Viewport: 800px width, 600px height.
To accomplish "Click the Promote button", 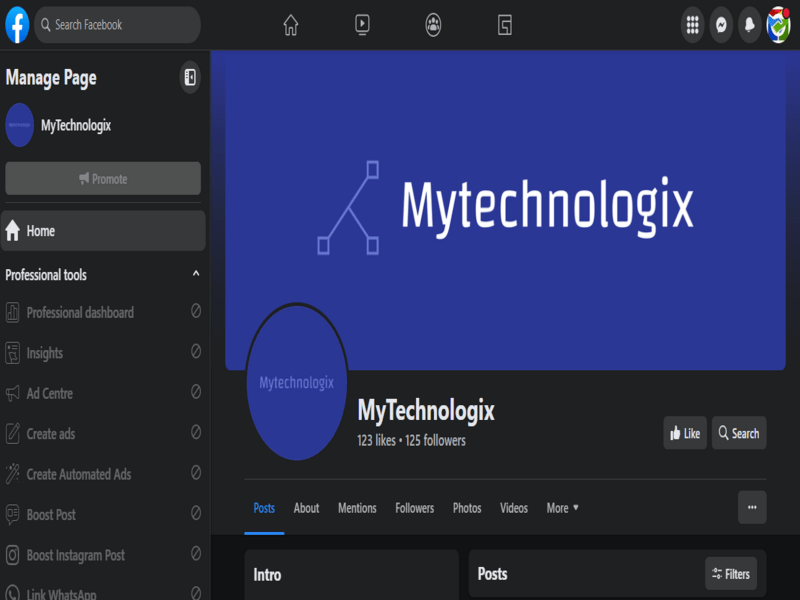I will 103,179.
